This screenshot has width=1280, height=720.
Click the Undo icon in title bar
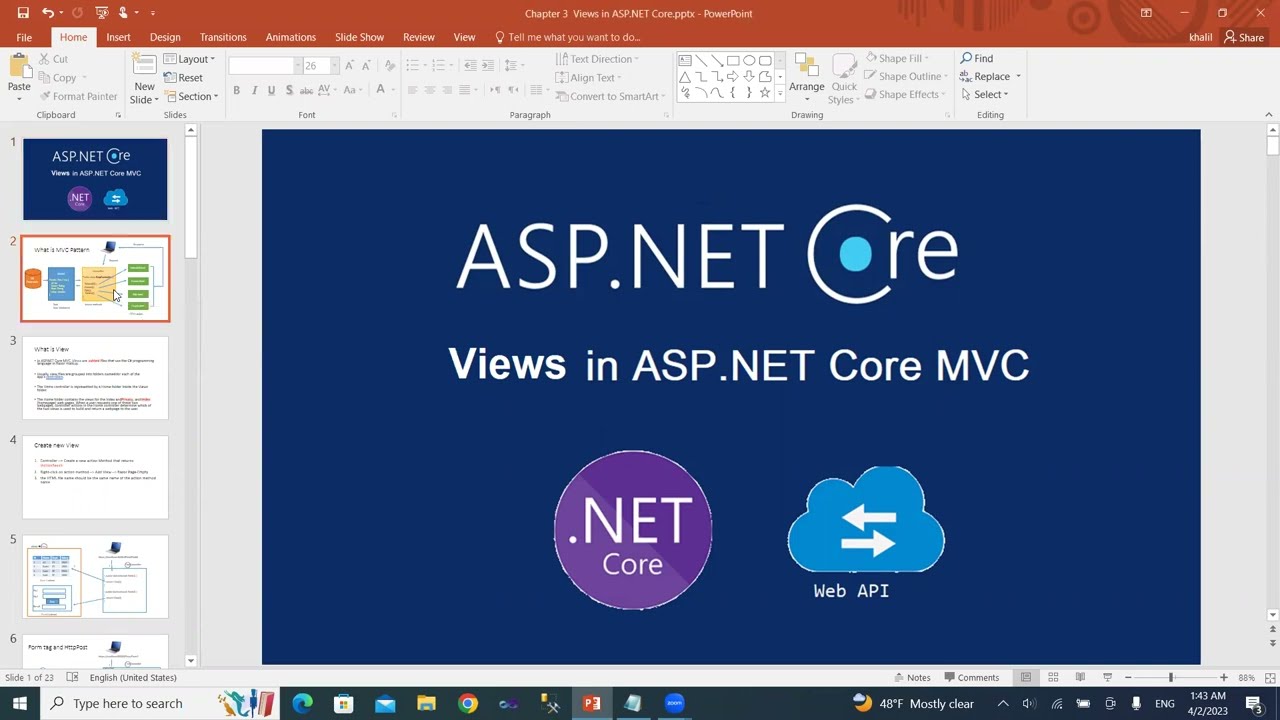click(47, 13)
